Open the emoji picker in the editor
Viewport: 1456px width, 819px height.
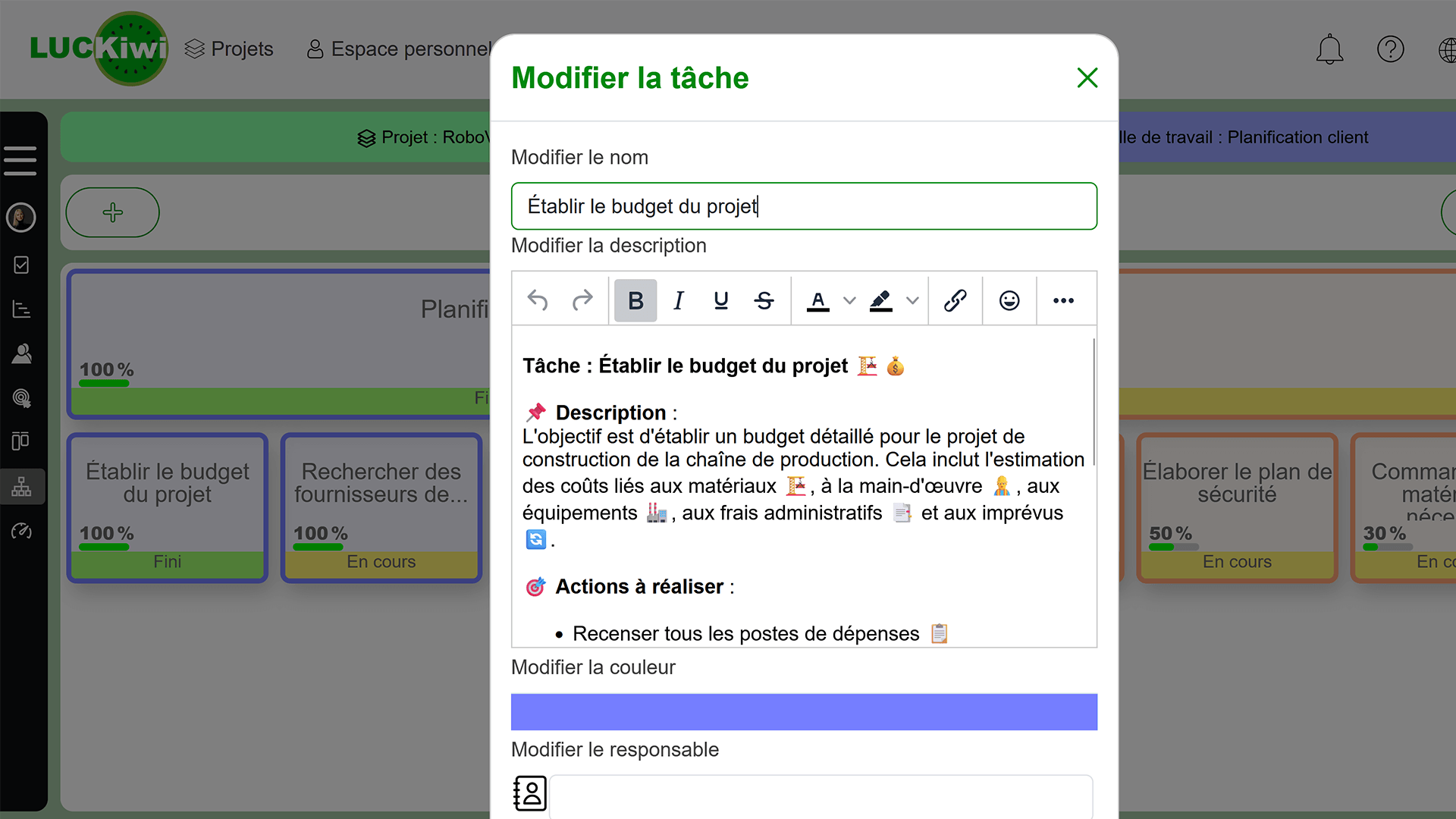(x=1009, y=300)
